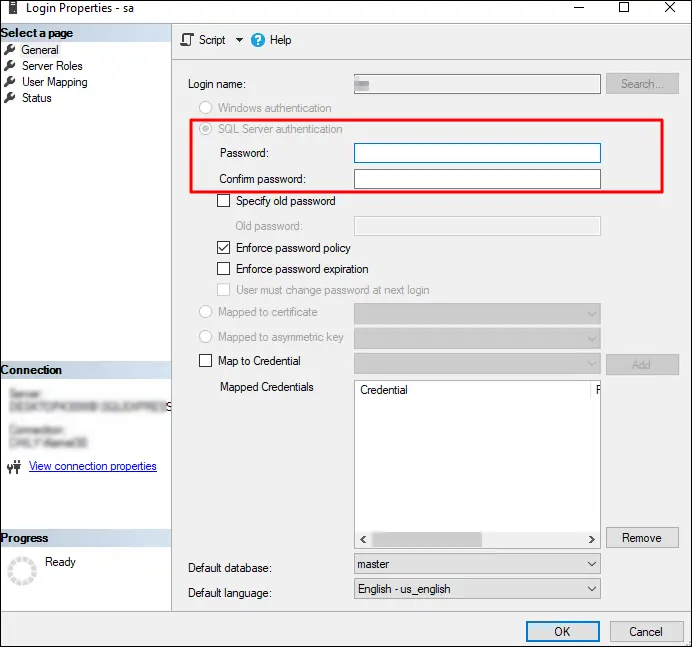Click the Status page wrench icon
The width and height of the screenshot is (692, 647).
tap(10, 98)
